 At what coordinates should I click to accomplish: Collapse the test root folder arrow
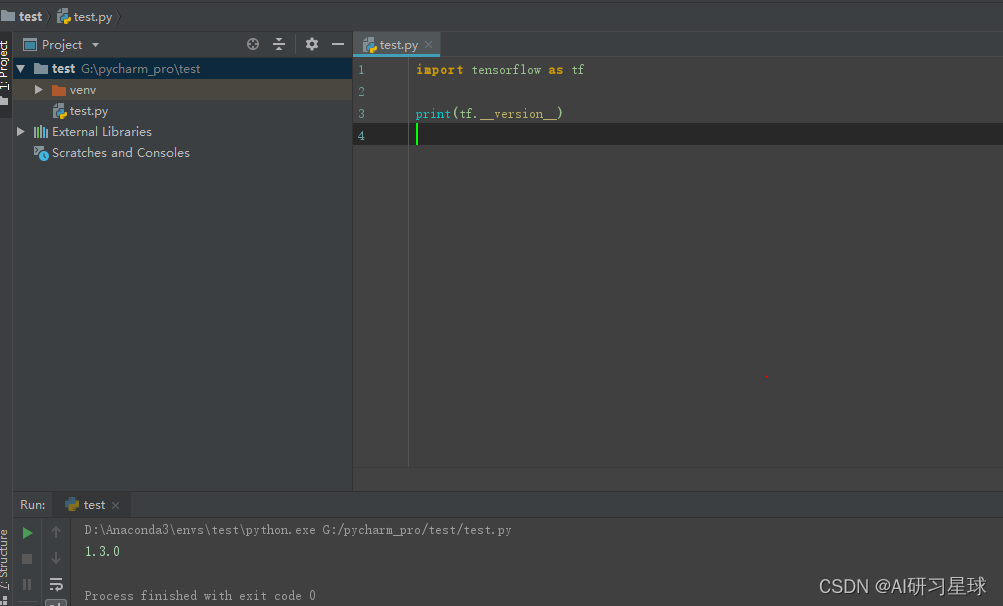(x=20, y=68)
